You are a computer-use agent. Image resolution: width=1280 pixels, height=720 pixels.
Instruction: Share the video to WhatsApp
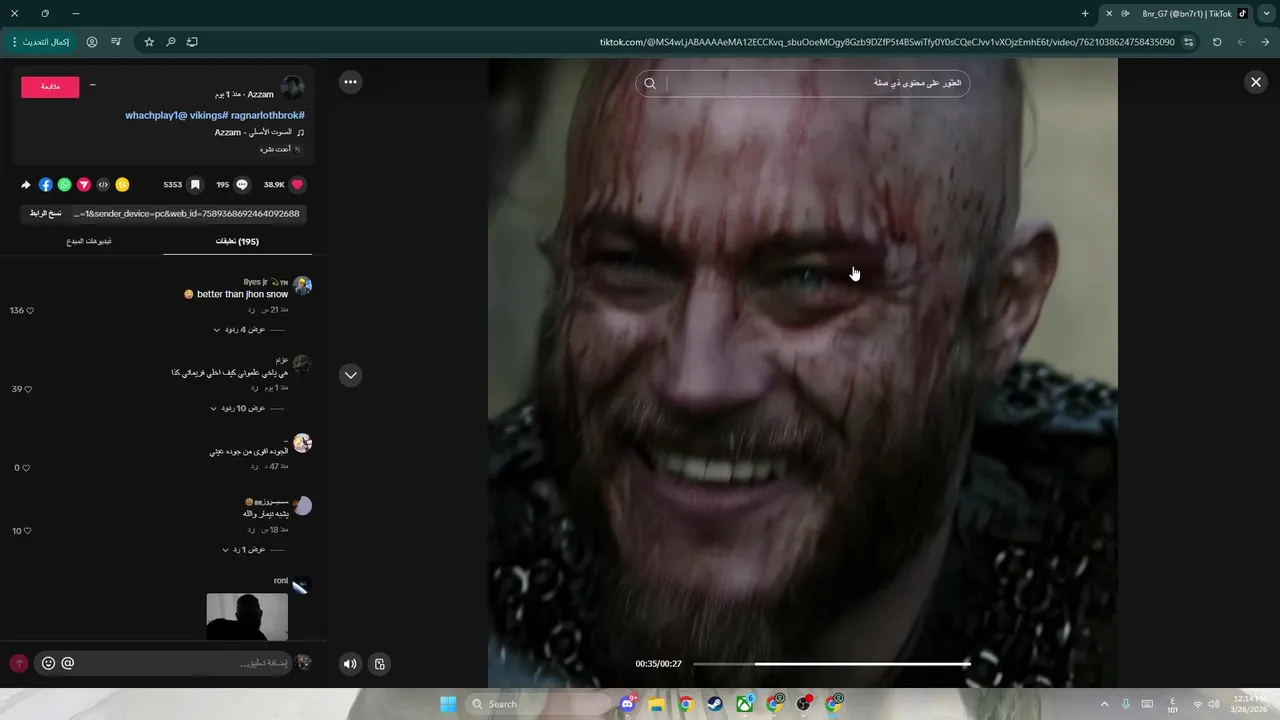point(65,185)
